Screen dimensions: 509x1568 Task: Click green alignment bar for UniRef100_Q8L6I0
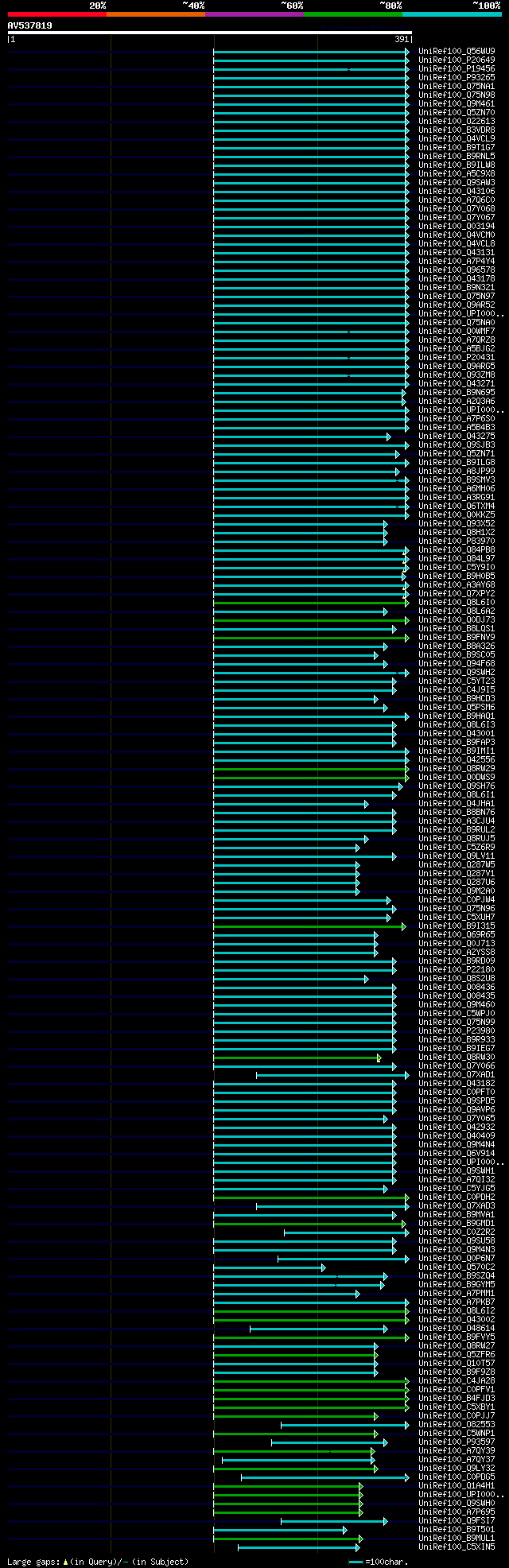click(311, 603)
